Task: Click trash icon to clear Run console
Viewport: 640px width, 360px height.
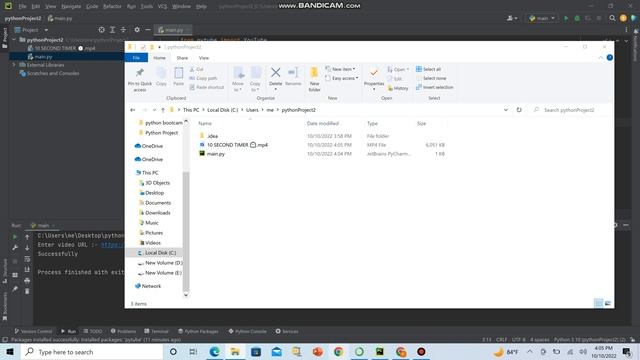Action: (x=27, y=291)
